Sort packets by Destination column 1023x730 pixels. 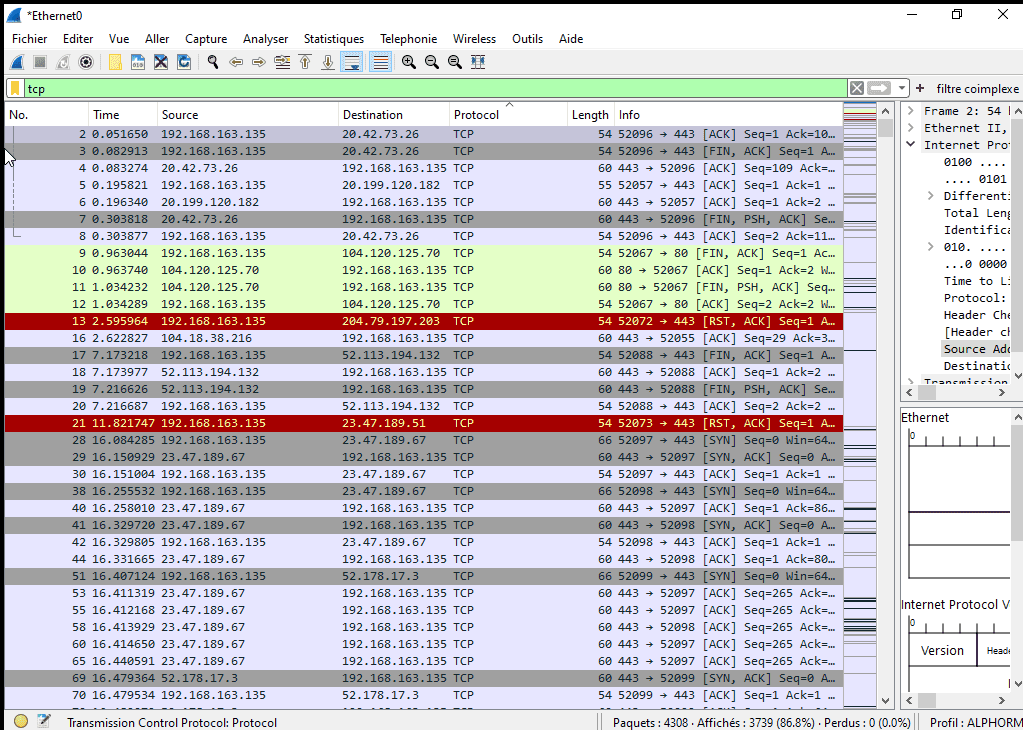[394, 115]
